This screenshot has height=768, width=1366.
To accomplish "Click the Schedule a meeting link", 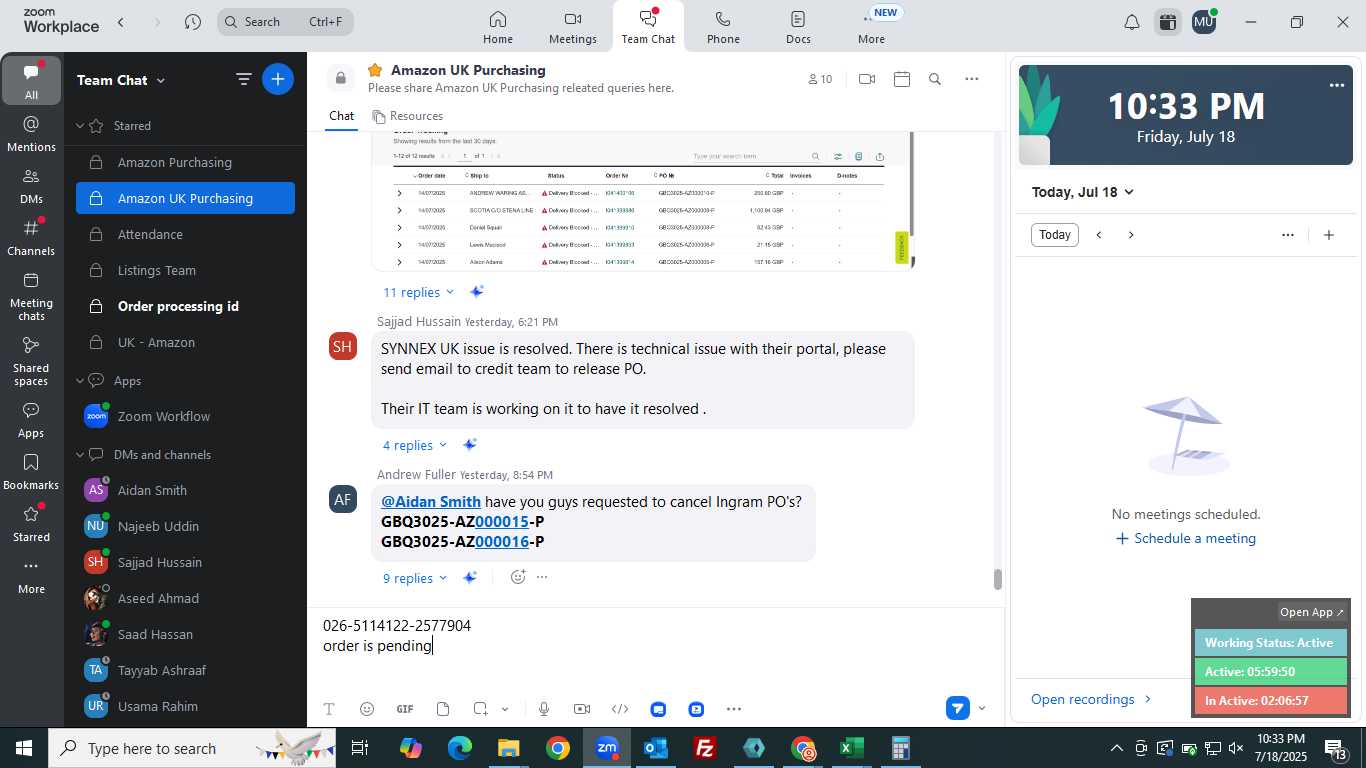I will [1185, 538].
